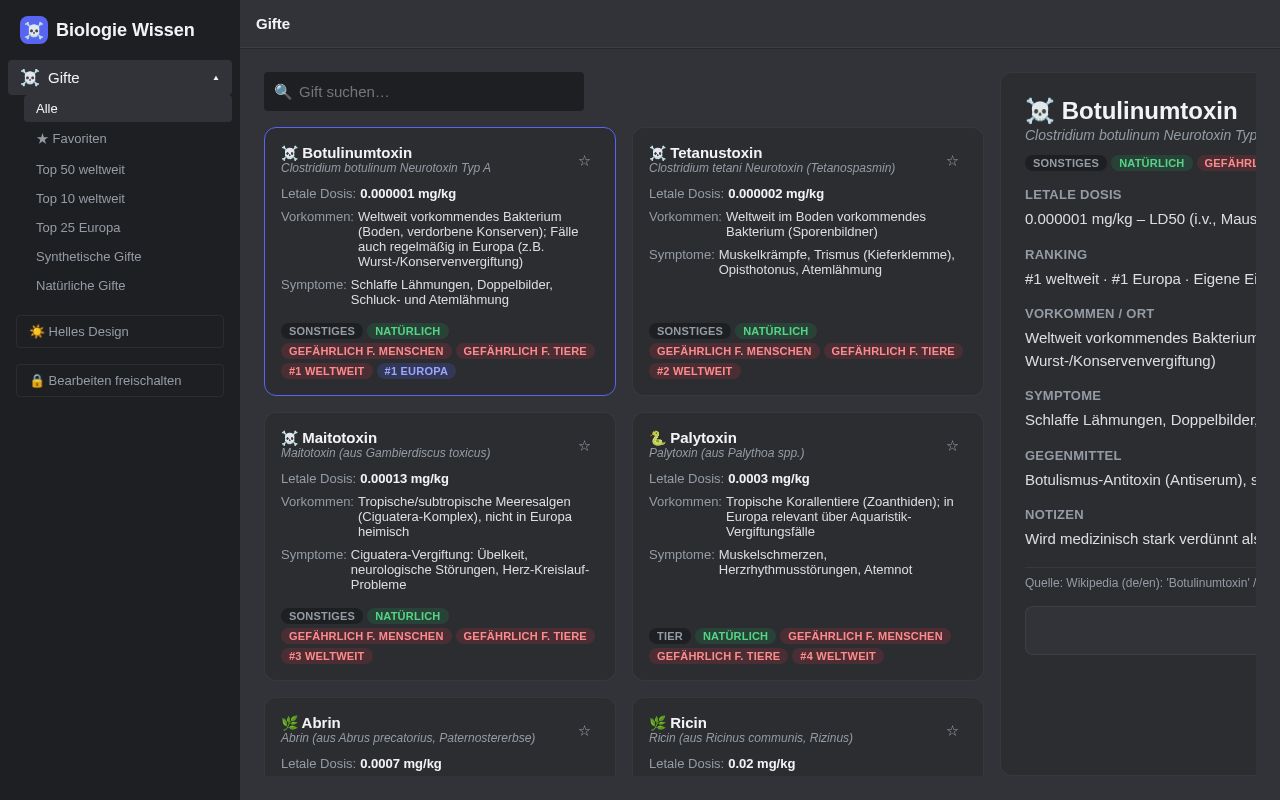1280x800 pixels.
Task: Click the TIER tag on Palytoxin card
Action: click(x=670, y=636)
